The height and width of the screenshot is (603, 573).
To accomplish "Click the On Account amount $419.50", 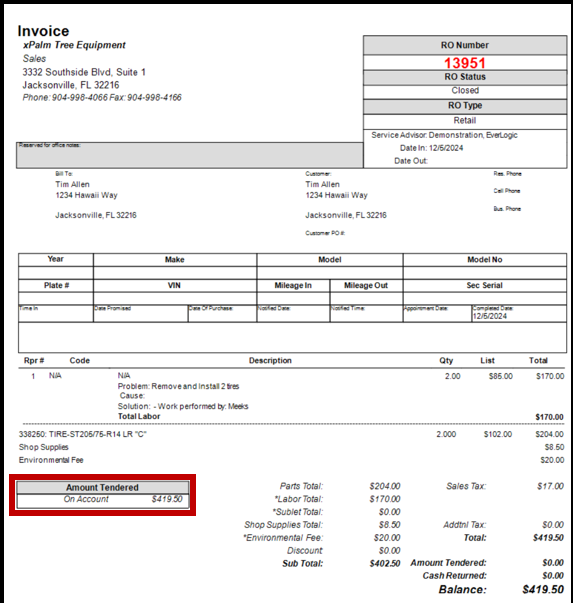I will coord(167,499).
